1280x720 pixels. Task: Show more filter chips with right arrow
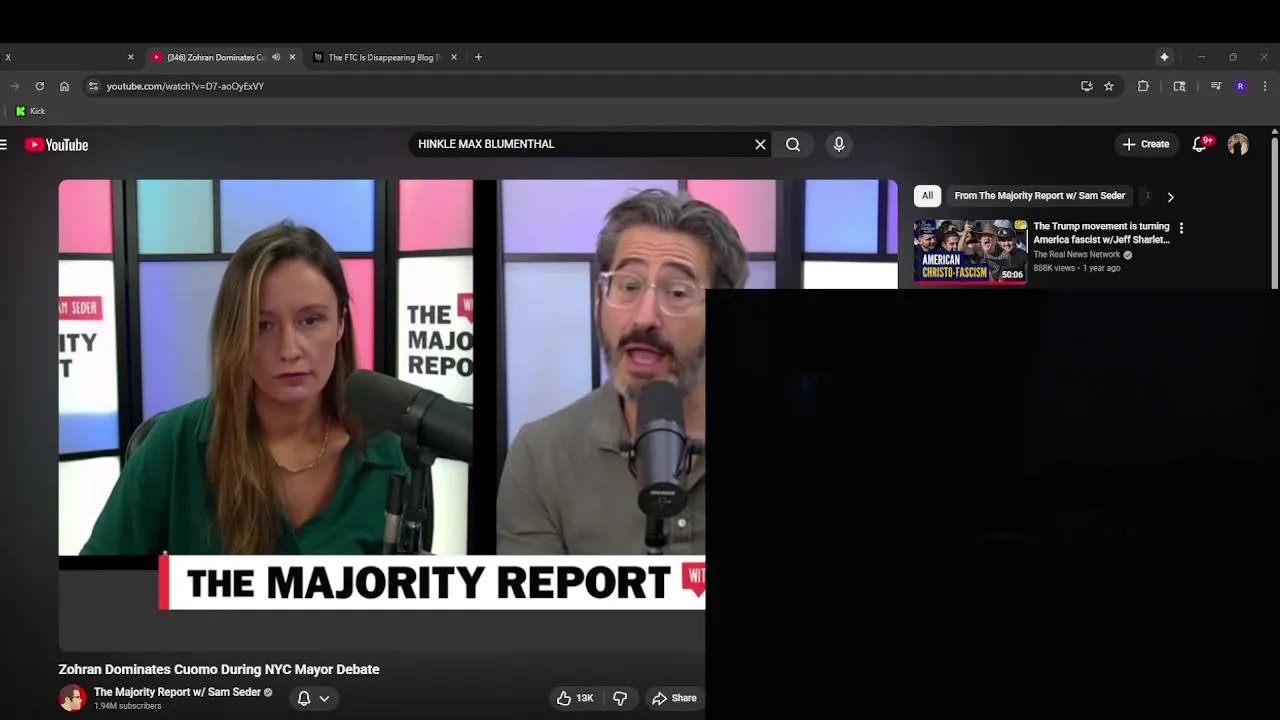pos(1170,197)
